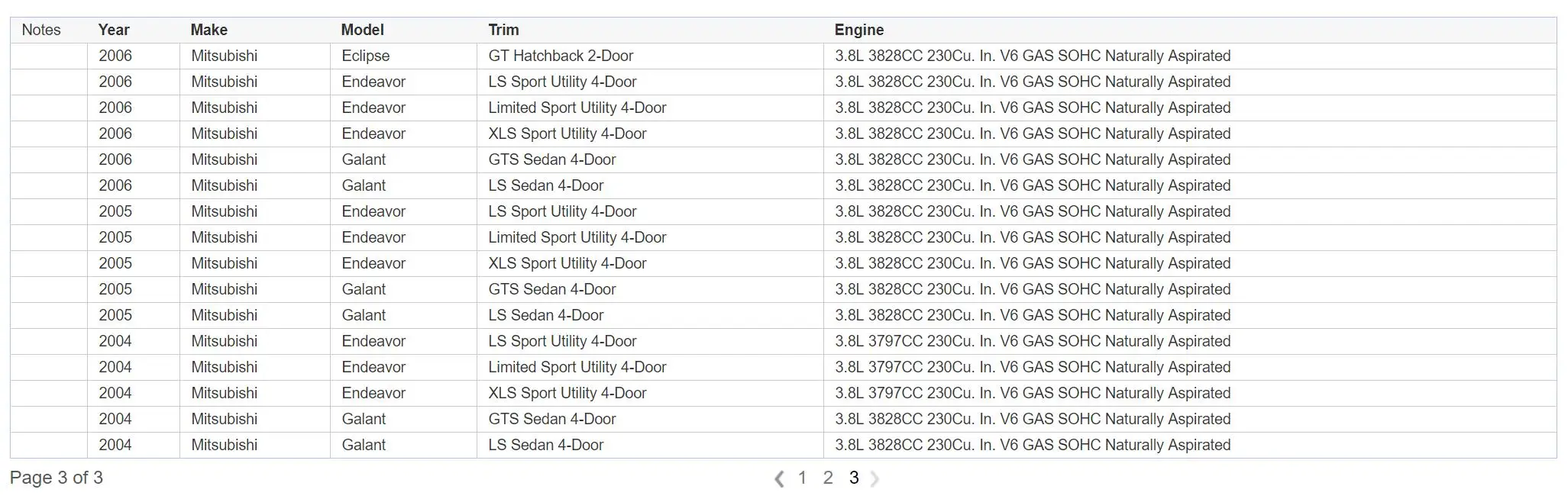Click the Notes column header
The width and height of the screenshot is (1568, 499).
click(41, 30)
